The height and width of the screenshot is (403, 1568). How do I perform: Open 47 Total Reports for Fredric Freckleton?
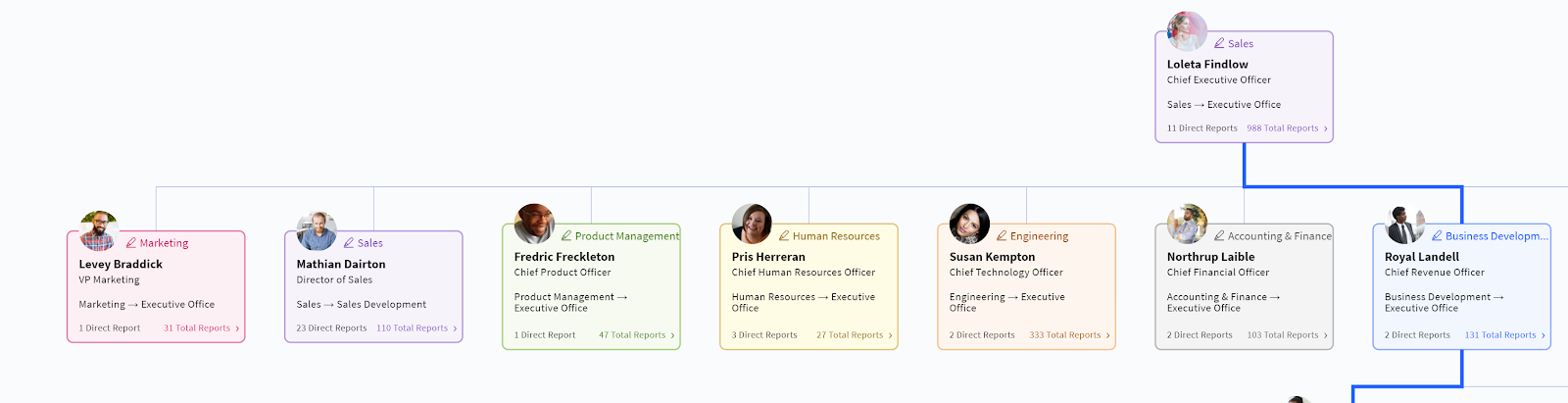click(636, 335)
